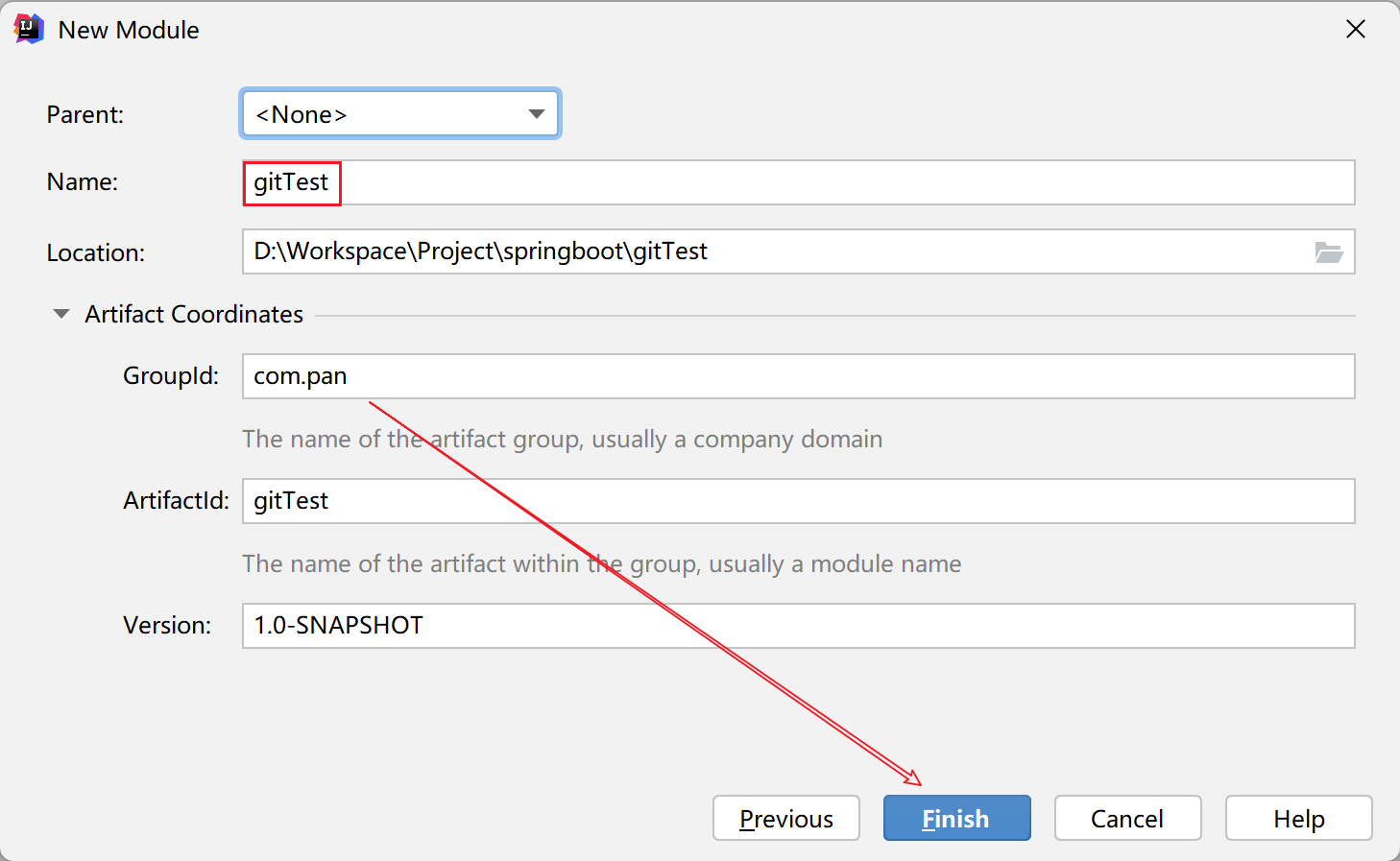Cancel the module creation
The image size is (1400, 861).
pyautogui.click(x=1127, y=818)
